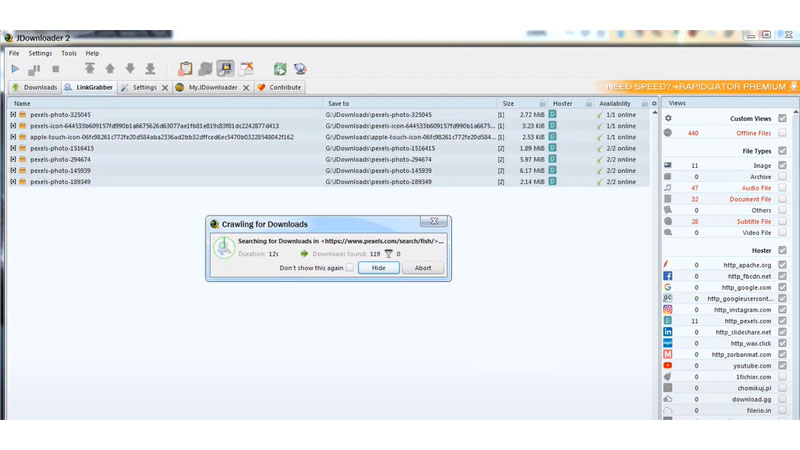The image size is (800, 450).
Task: Select the LinkGrabber tab
Action: [x=89, y=87]
